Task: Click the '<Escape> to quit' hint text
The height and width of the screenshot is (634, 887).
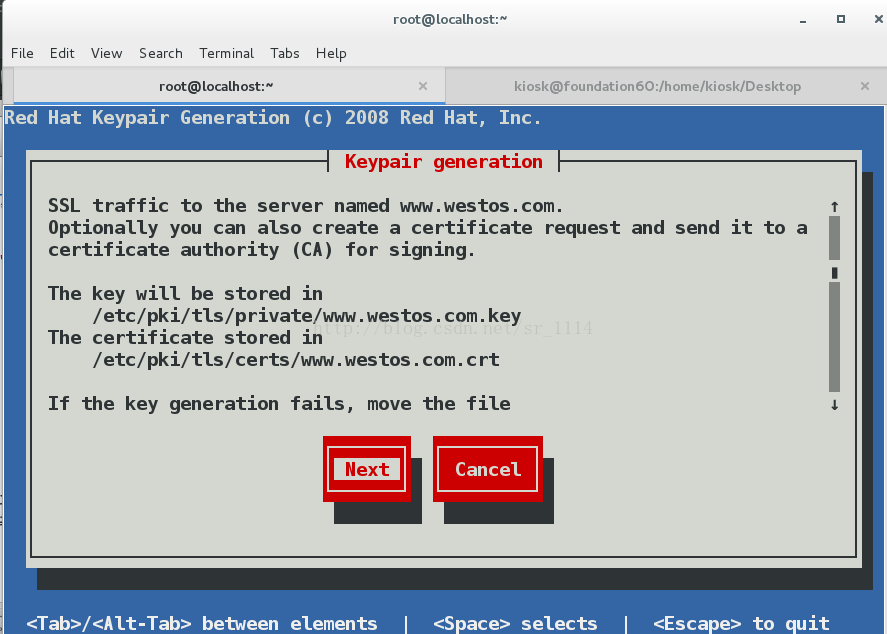Action: (x=741, y=623)
